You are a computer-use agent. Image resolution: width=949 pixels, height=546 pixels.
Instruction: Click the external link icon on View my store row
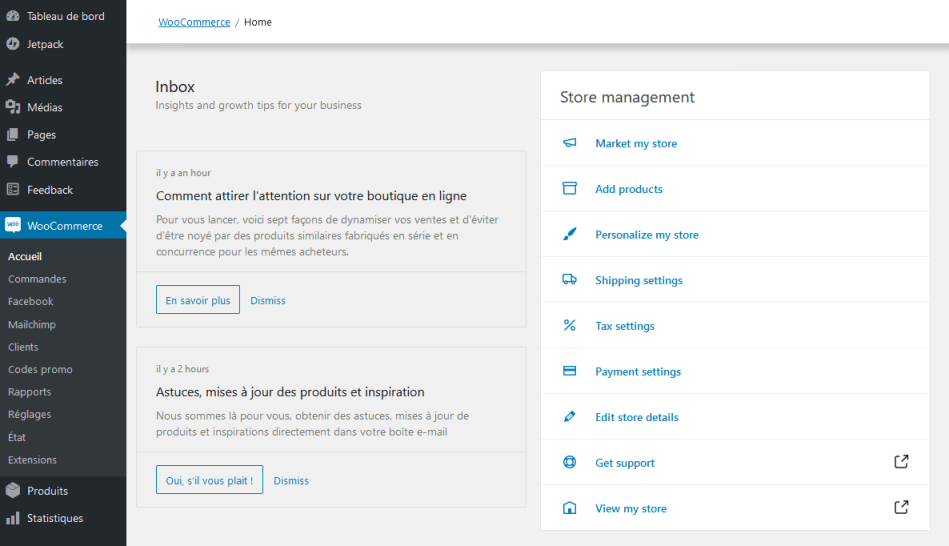pos(901,507)
